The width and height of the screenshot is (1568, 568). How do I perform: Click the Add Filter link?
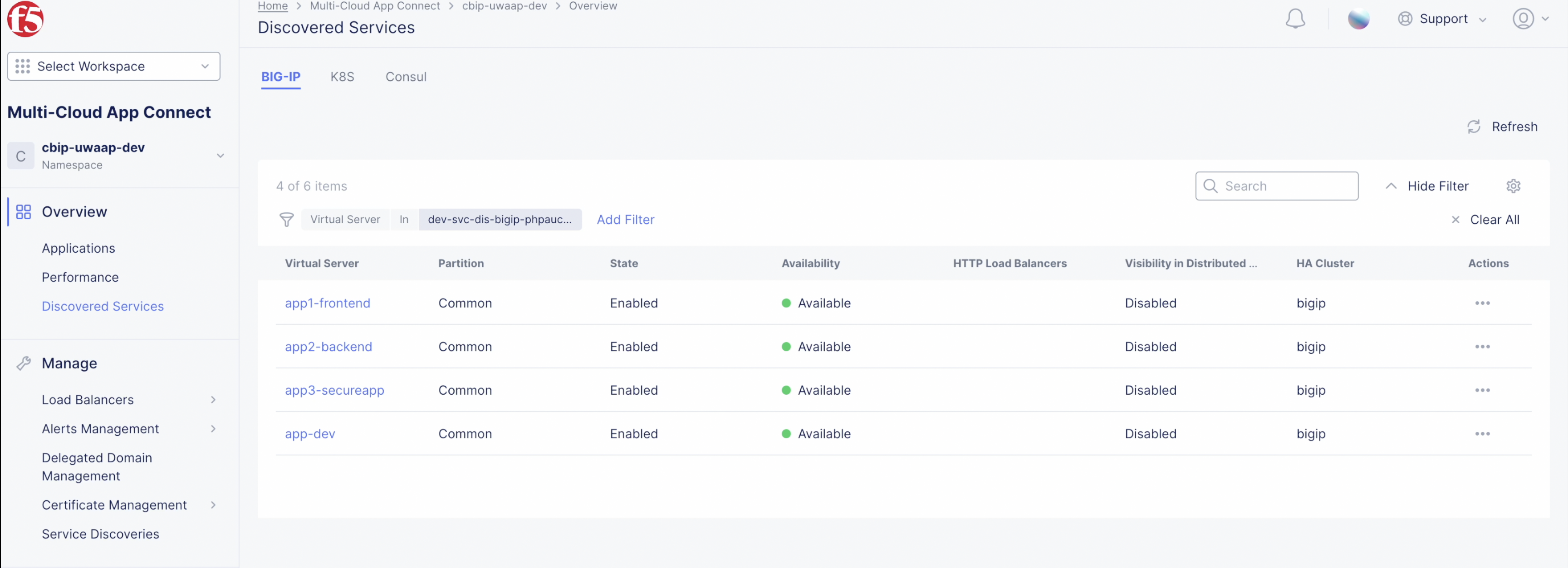coord(625,220)
